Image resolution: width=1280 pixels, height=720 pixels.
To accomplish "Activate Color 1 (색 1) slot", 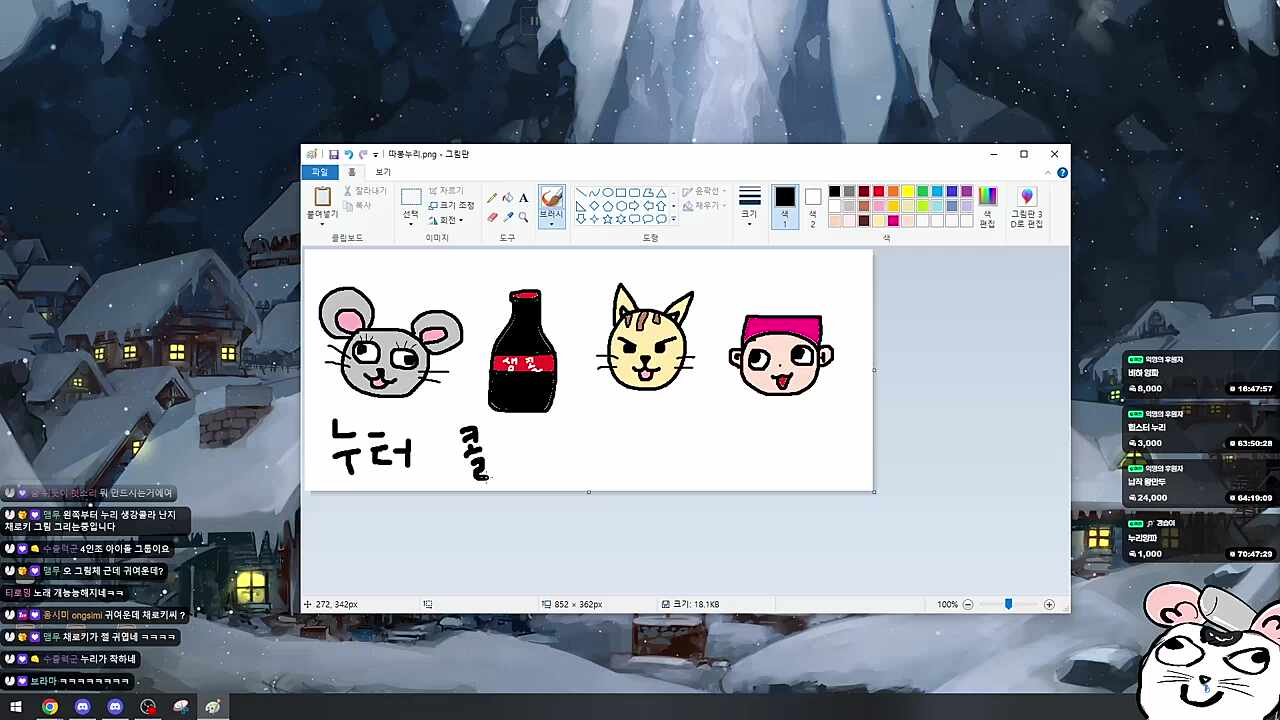I will point(785,207).
